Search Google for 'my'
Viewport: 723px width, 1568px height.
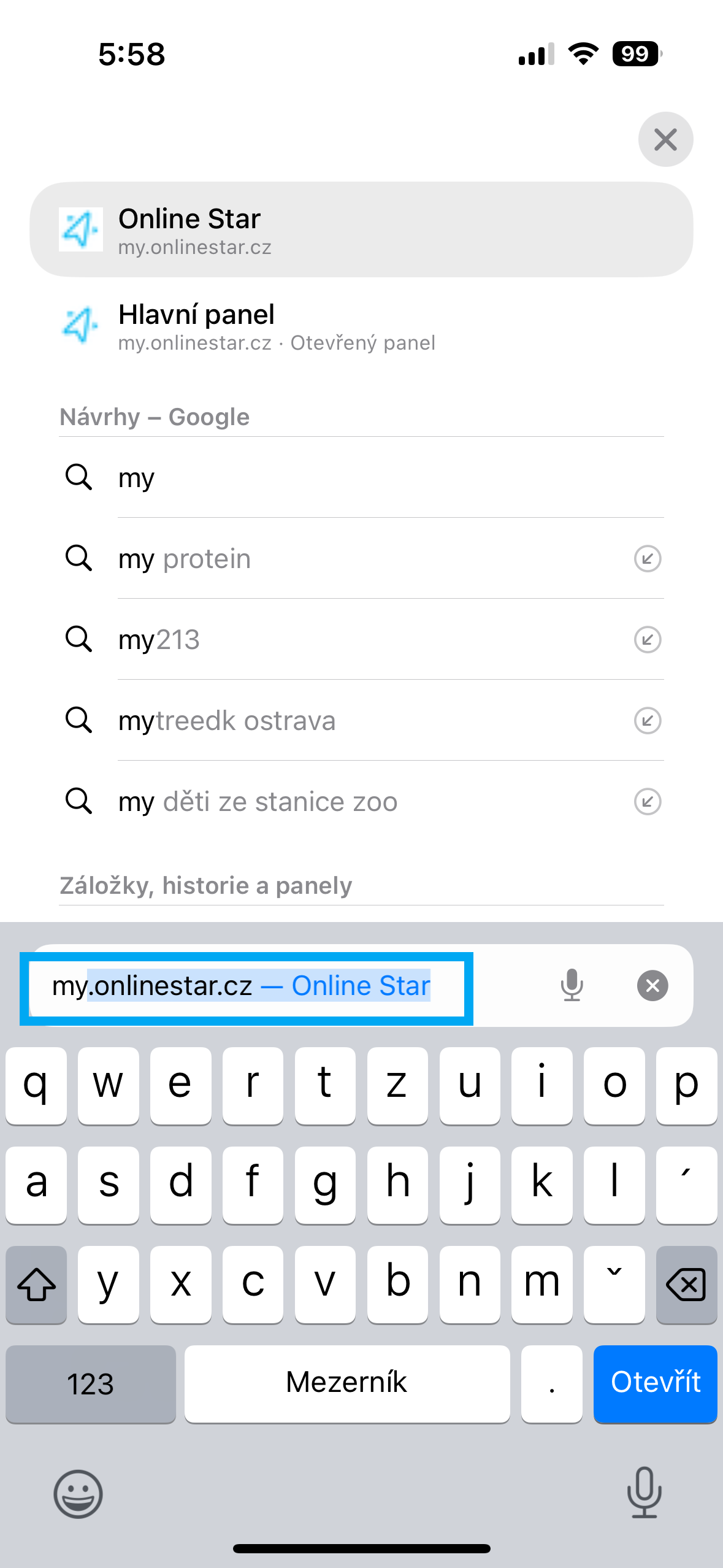click(361, 477)
